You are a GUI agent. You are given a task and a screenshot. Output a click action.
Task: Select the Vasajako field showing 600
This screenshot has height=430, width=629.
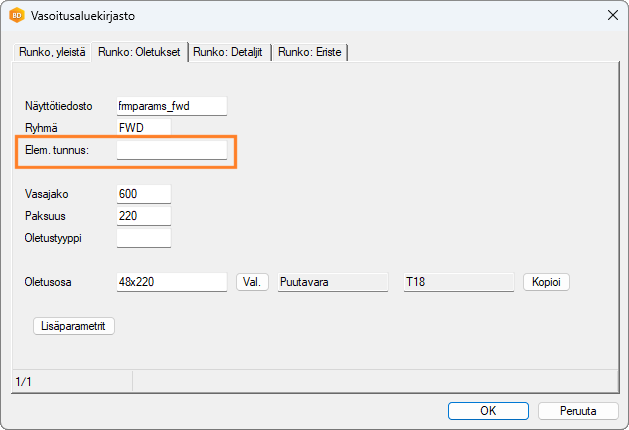pyautogui.click(x=144, y=194)
